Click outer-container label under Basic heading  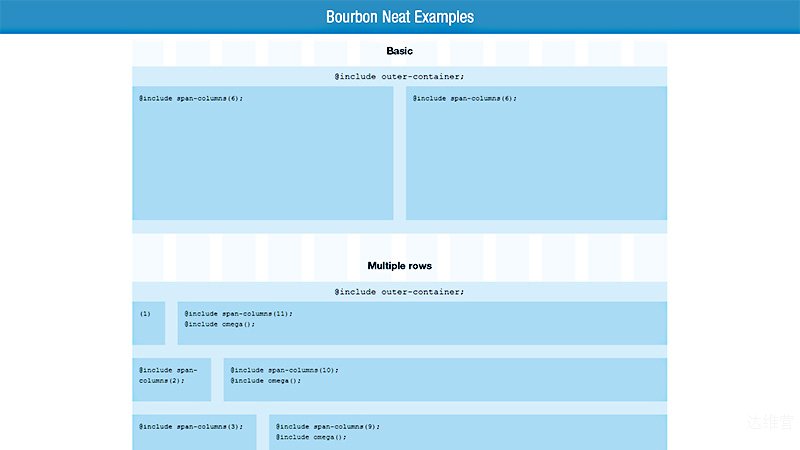coord(399,77)
